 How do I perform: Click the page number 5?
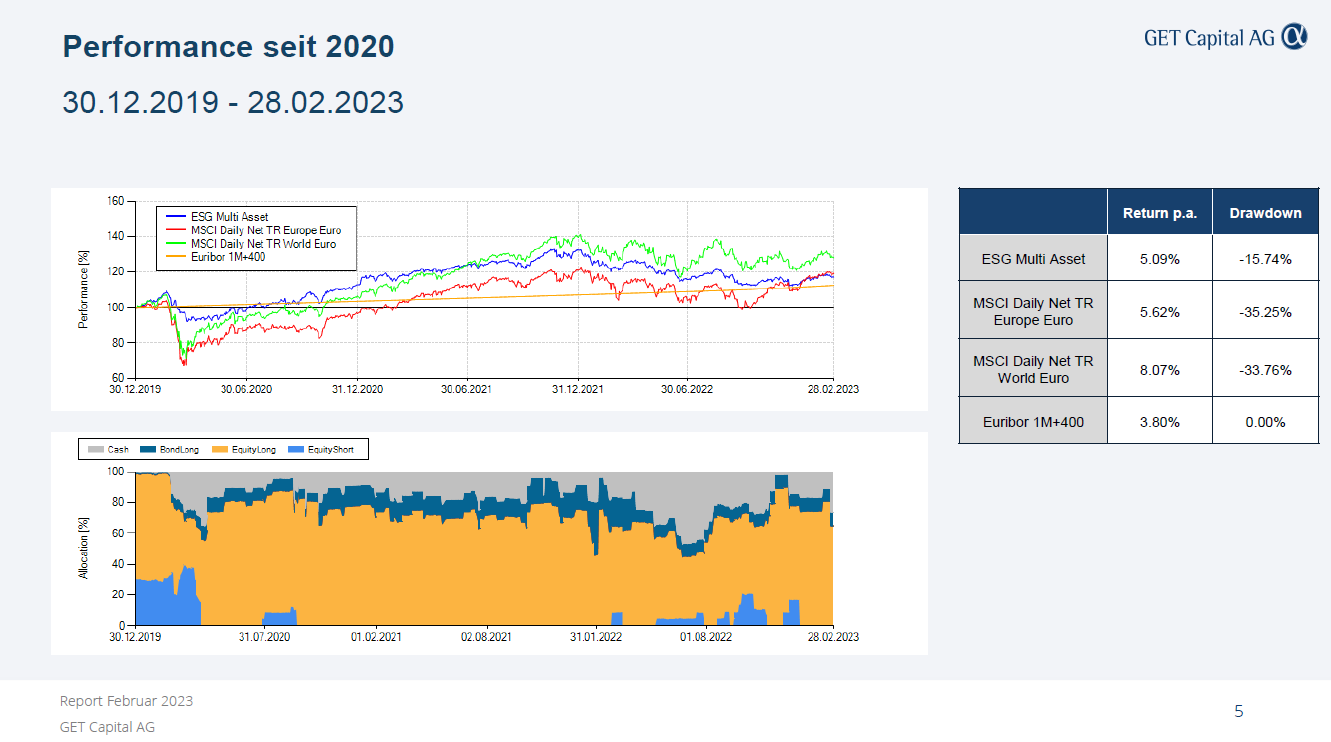(x=1239, y=712)
